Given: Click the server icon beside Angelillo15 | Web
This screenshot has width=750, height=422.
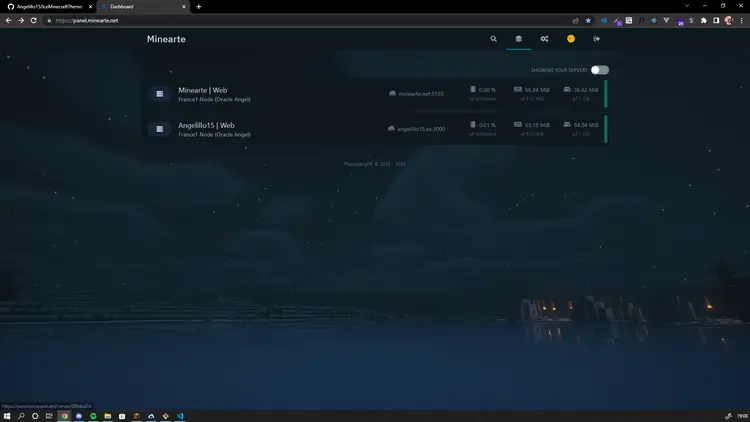Looking at the screenshot, I should click(160, 129).
